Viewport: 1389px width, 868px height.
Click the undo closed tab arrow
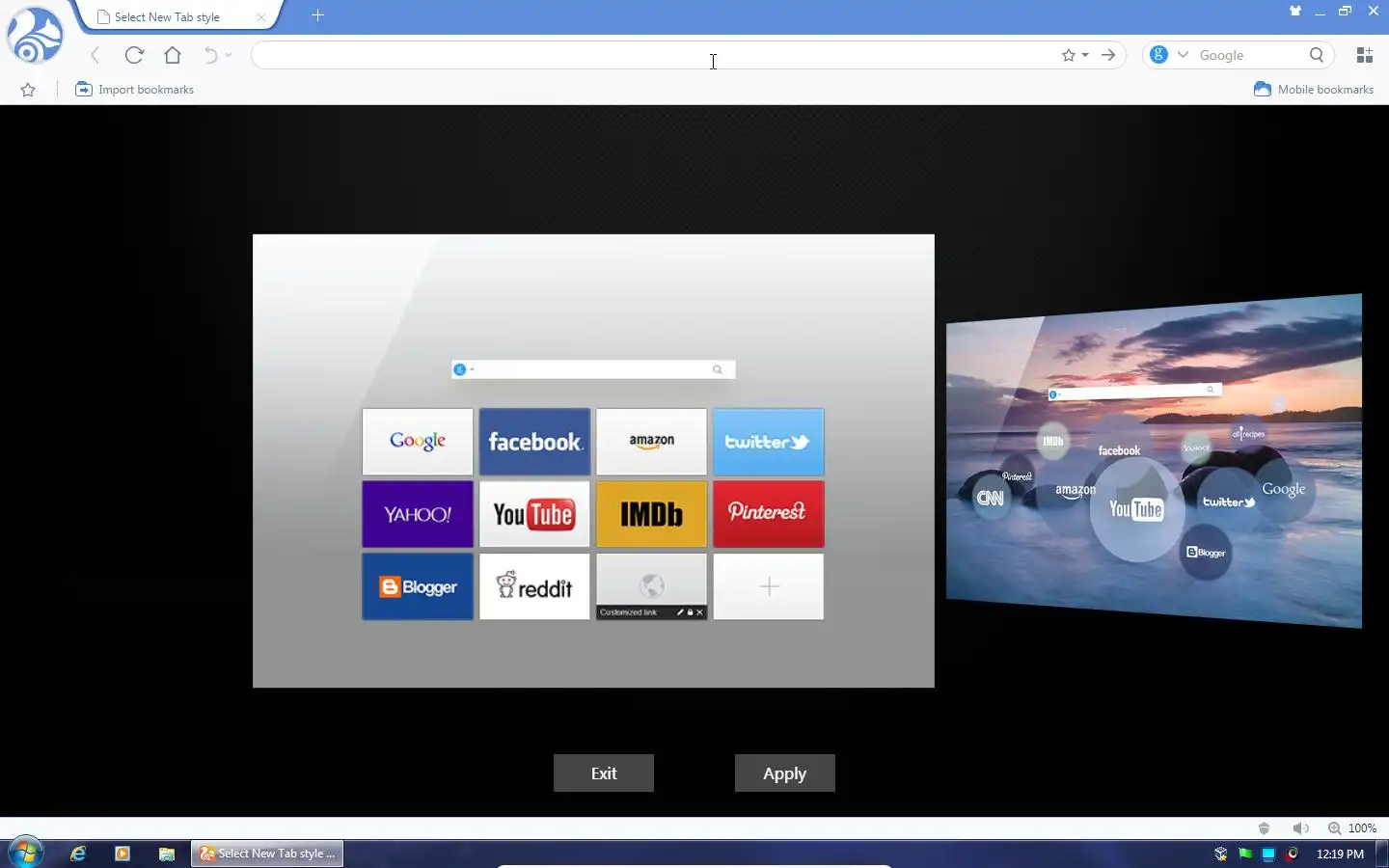(210, 55)
